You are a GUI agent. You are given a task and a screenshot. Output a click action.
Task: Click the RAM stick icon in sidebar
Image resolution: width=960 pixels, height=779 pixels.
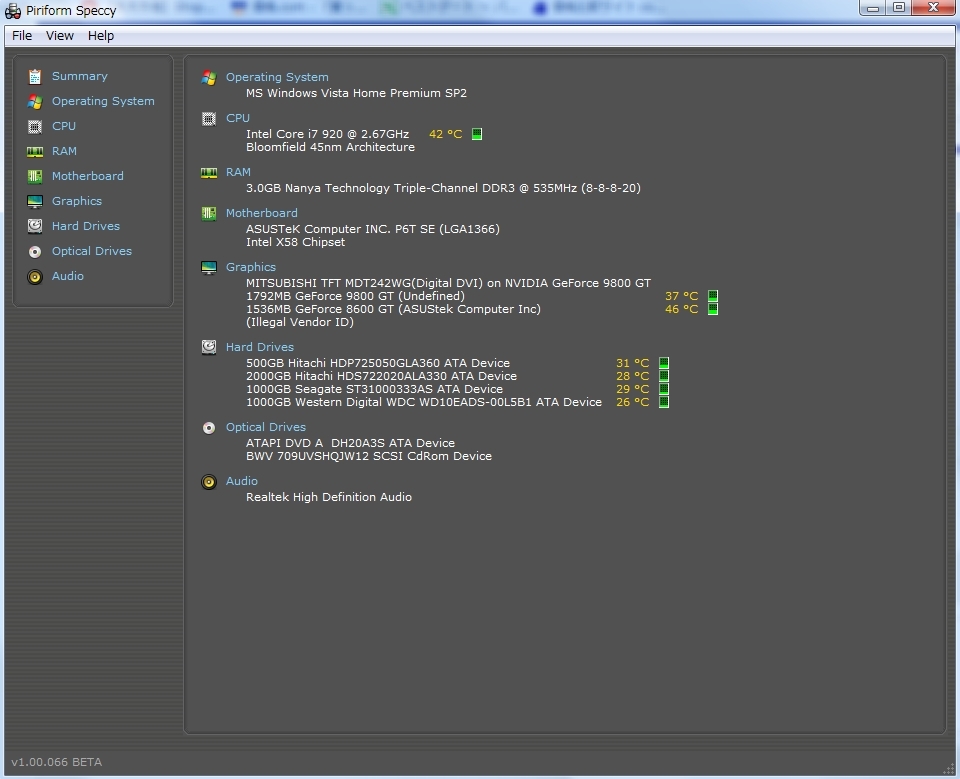[35, 151]
